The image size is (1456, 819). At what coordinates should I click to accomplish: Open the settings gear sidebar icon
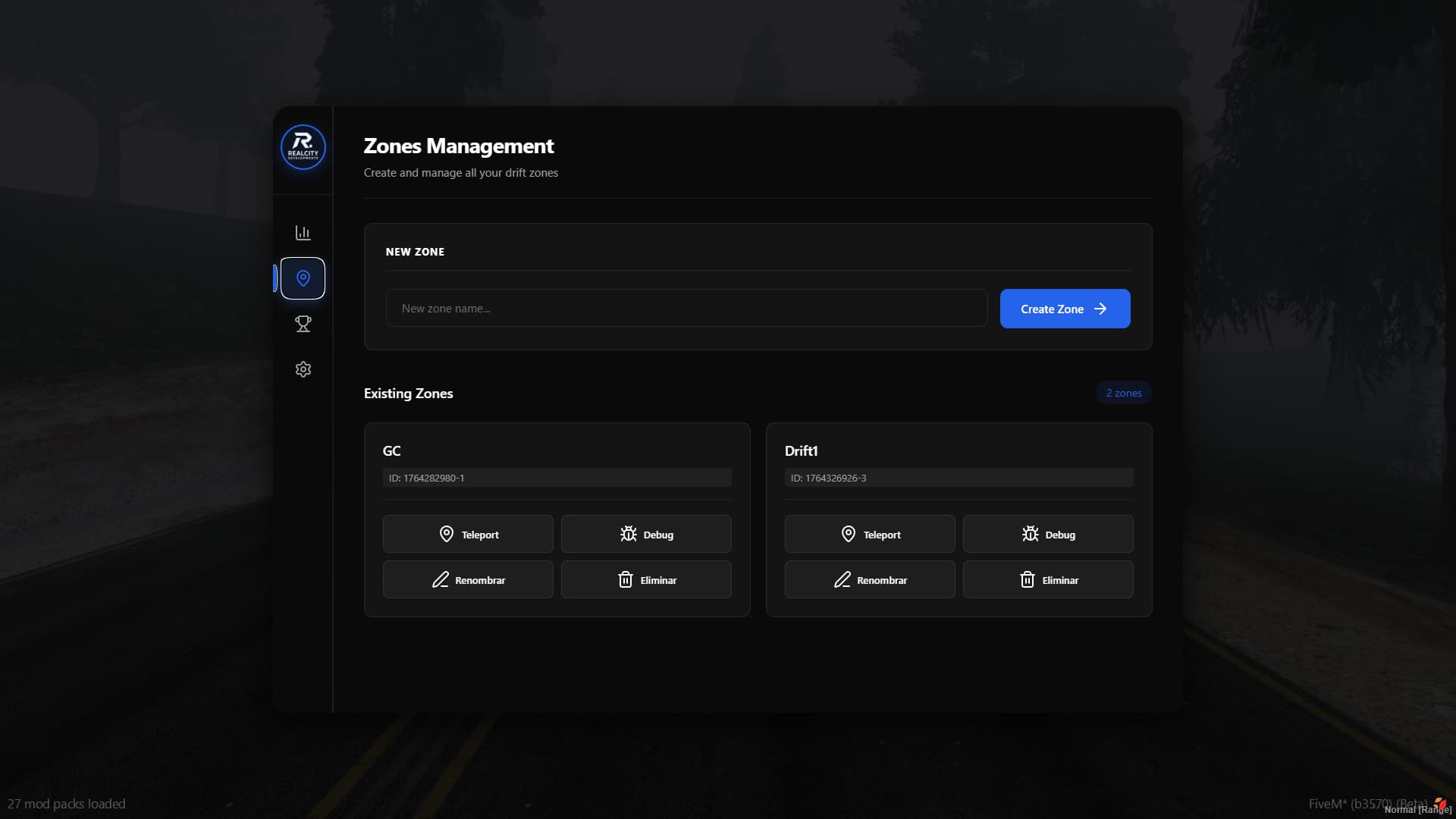(303, 369)
